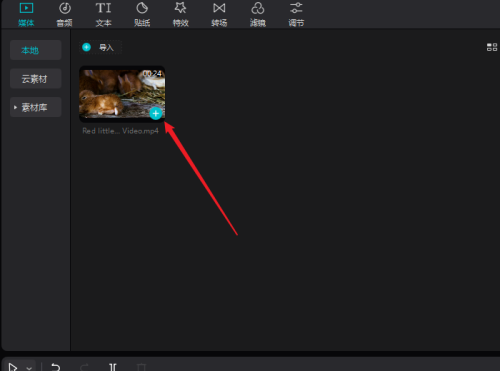Toggle the grid view layout icon
The width and height of the screenshot is (500, 371).
492,47
